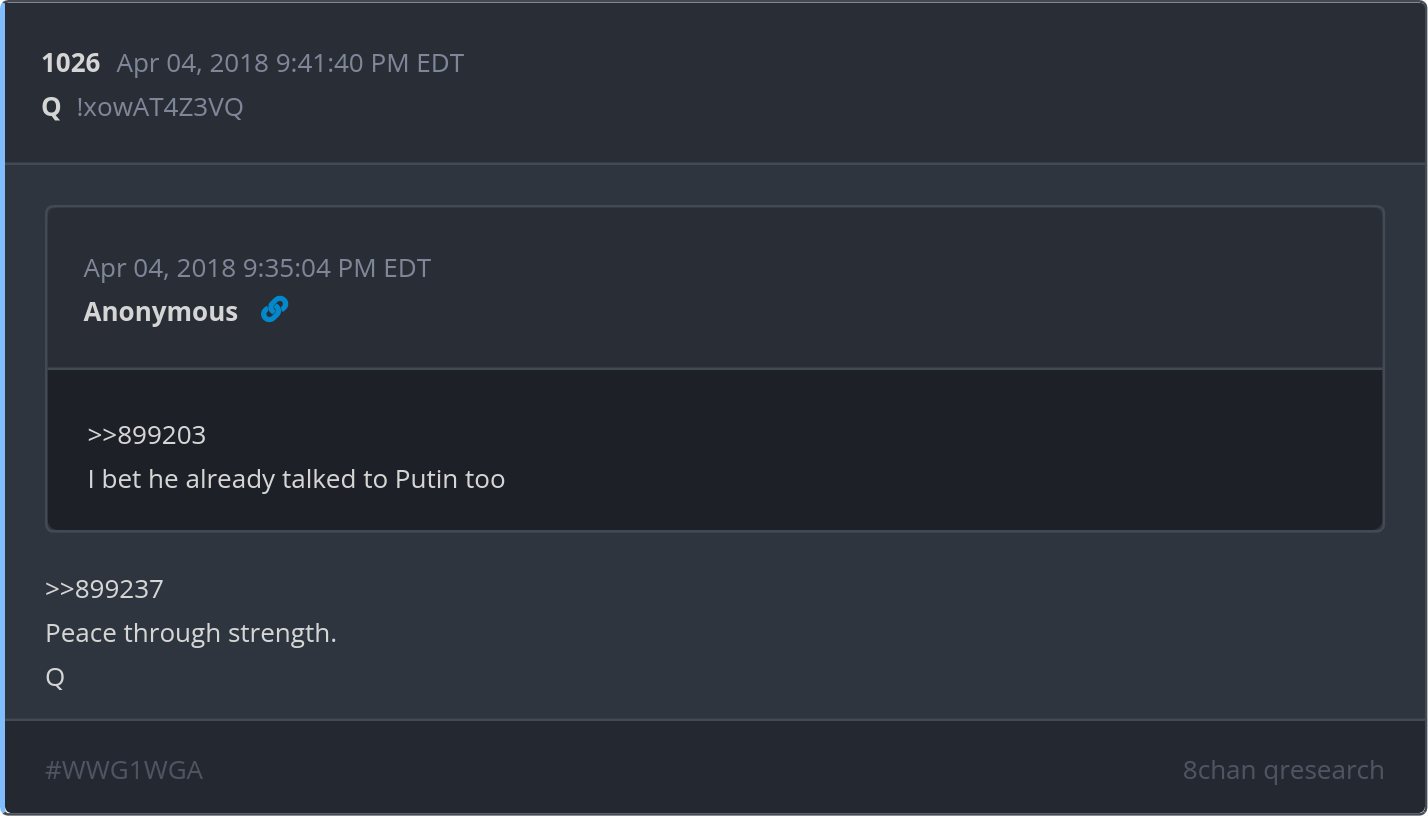Select the Anonymous author name
The height and width of the screenshot is (816, 1428).
tap(161, 312)
